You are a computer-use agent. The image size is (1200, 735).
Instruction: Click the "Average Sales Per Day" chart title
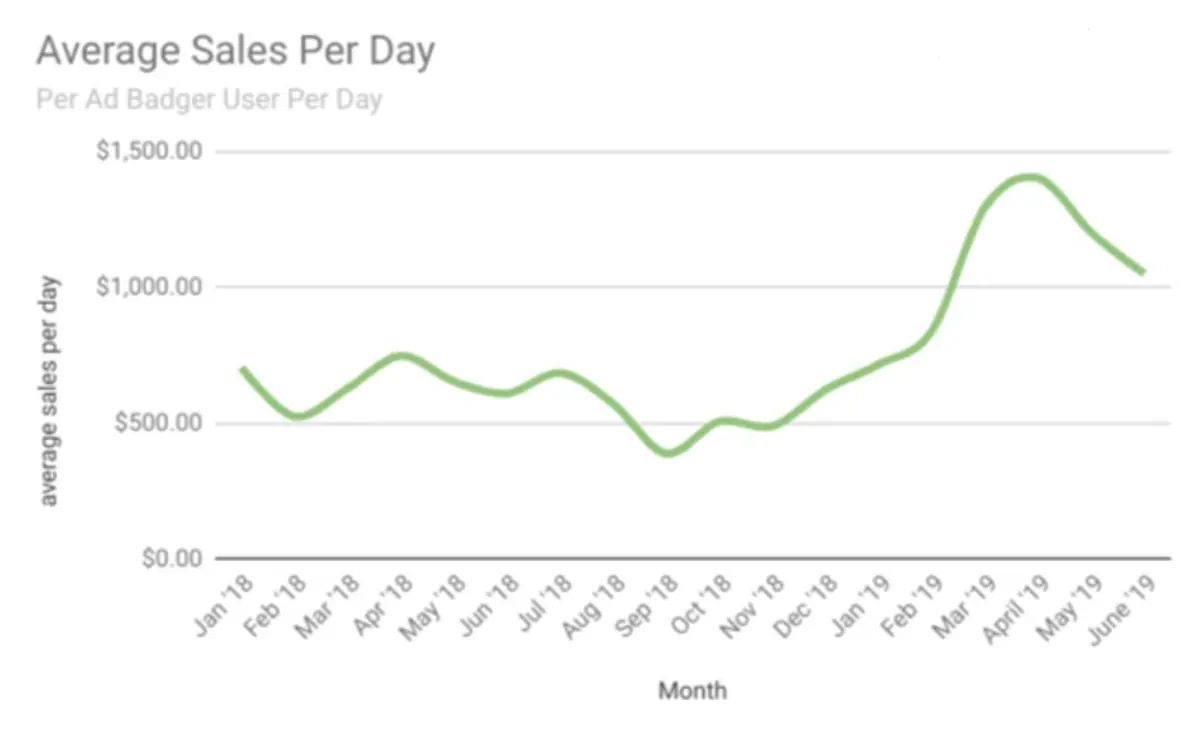(x=235, y=52)
